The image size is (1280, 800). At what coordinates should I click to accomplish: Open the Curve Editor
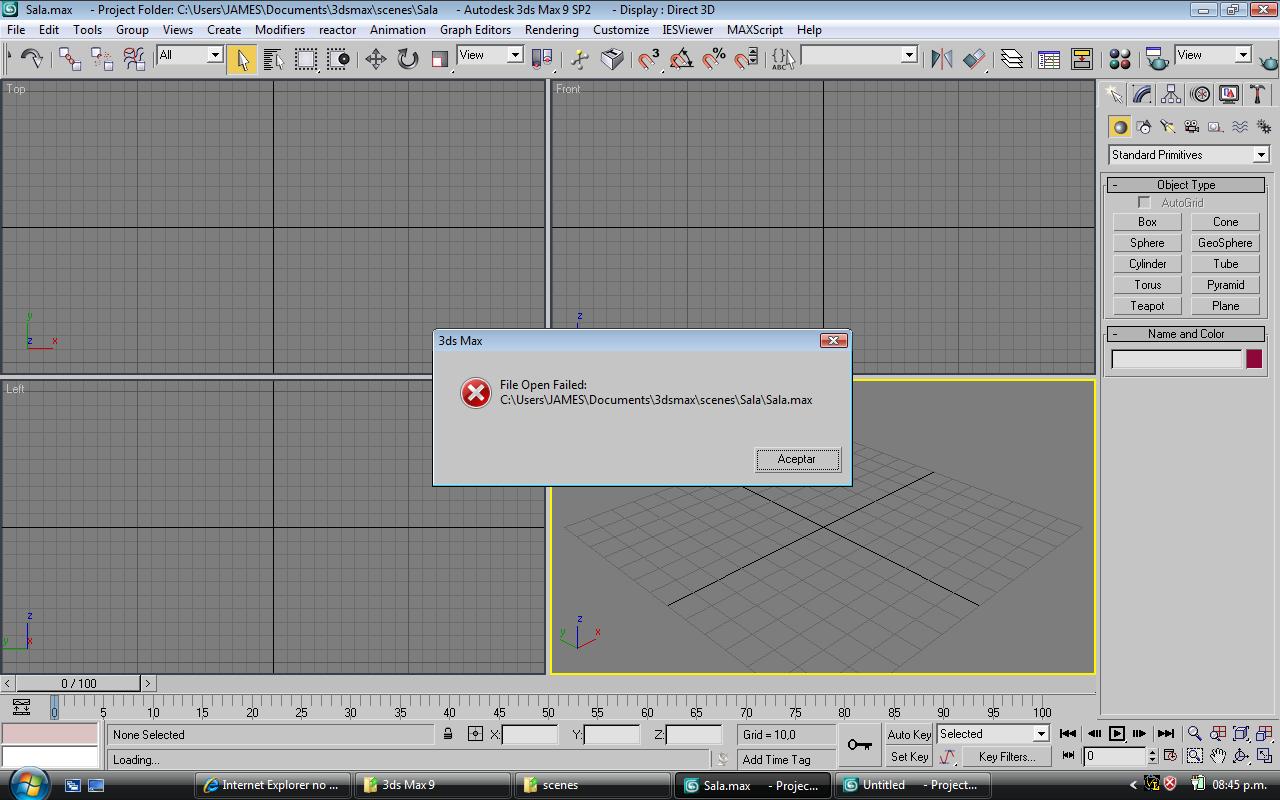coord(1048,59)
